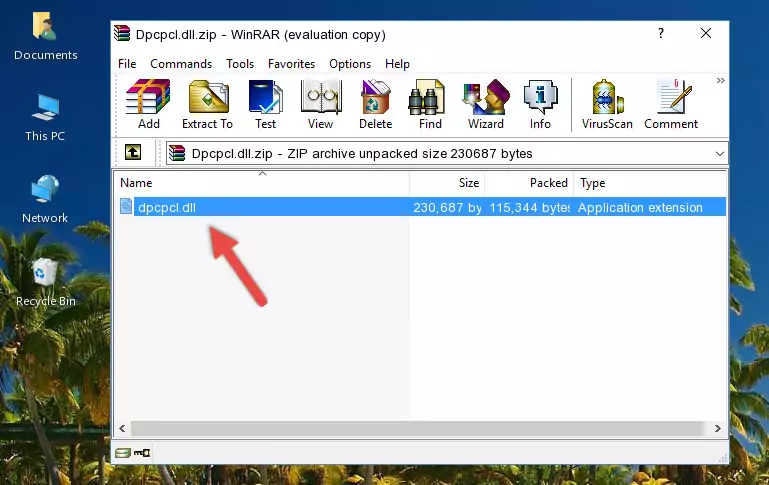
Task: Click the 115,344 bytes packed value
Action: click(530, 207)
